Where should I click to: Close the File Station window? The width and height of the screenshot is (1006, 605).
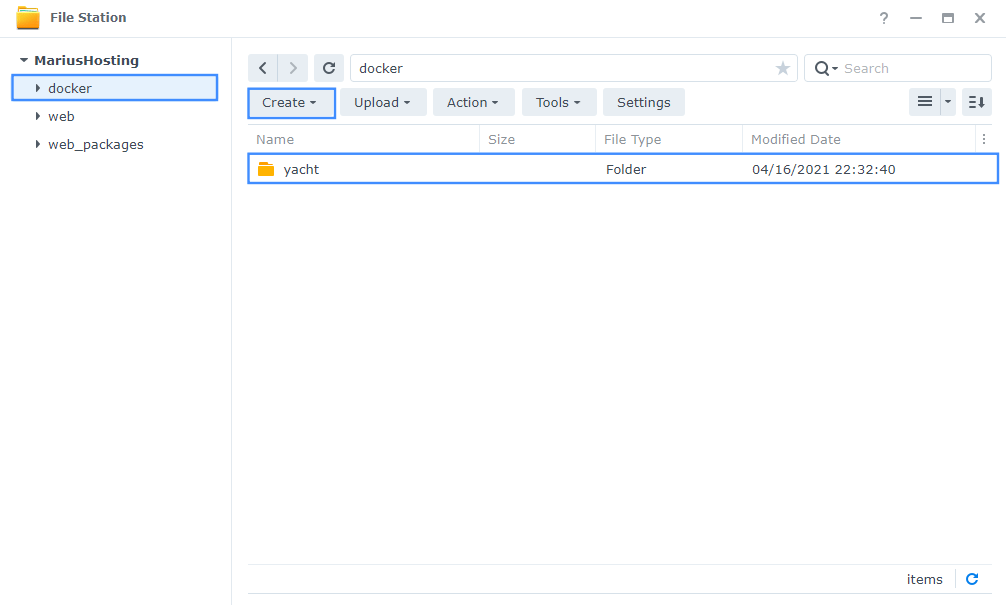tap(980, 18)
